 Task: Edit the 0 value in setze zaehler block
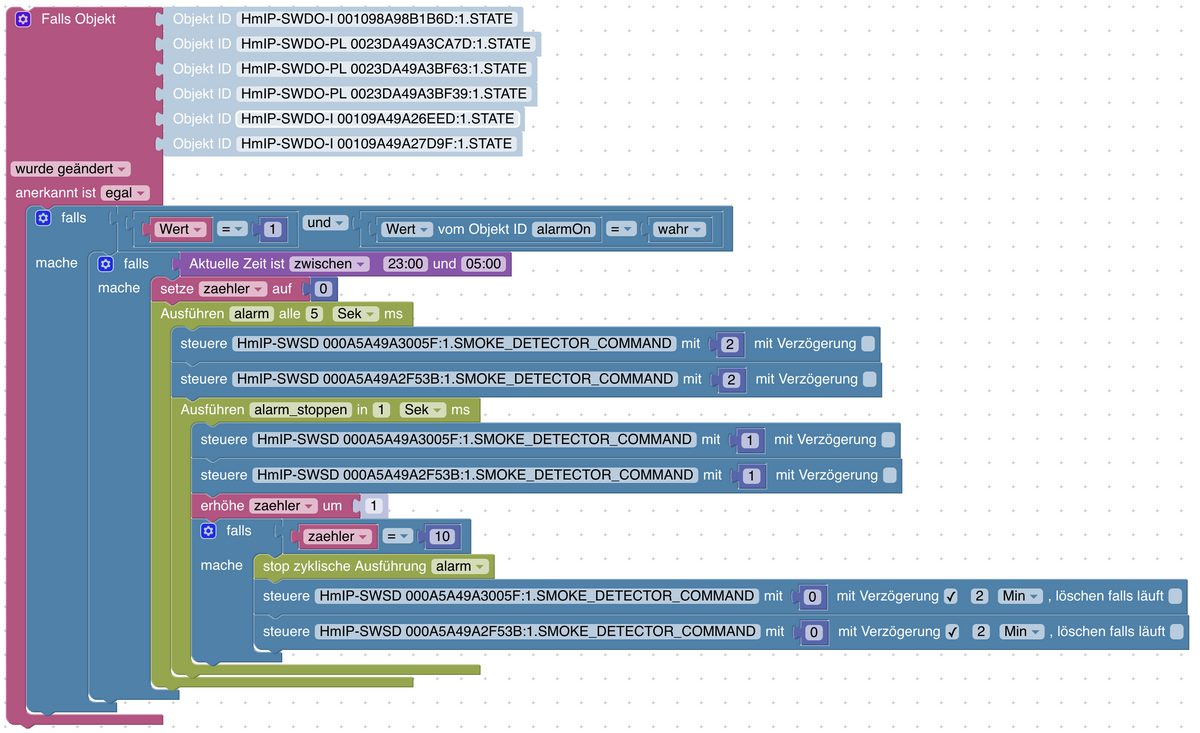(x=323, y=289)
